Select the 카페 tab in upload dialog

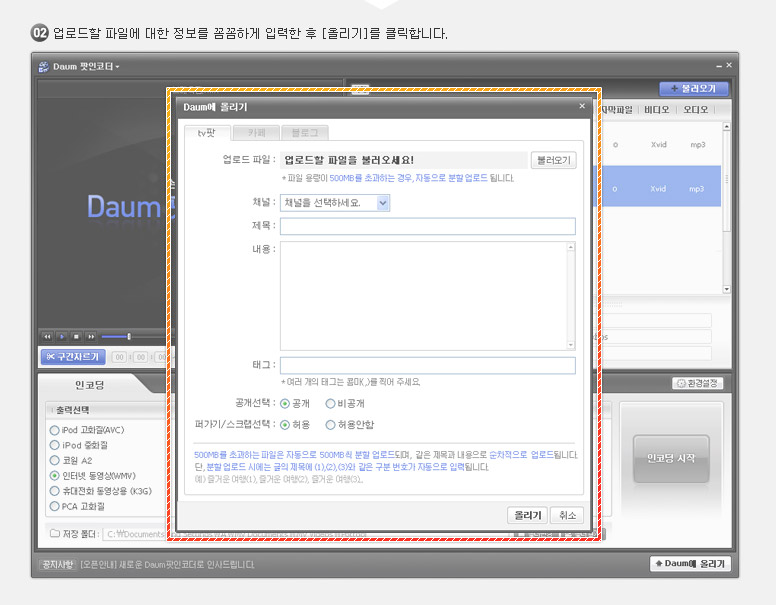pyautogui.click(x=256, y=133)
